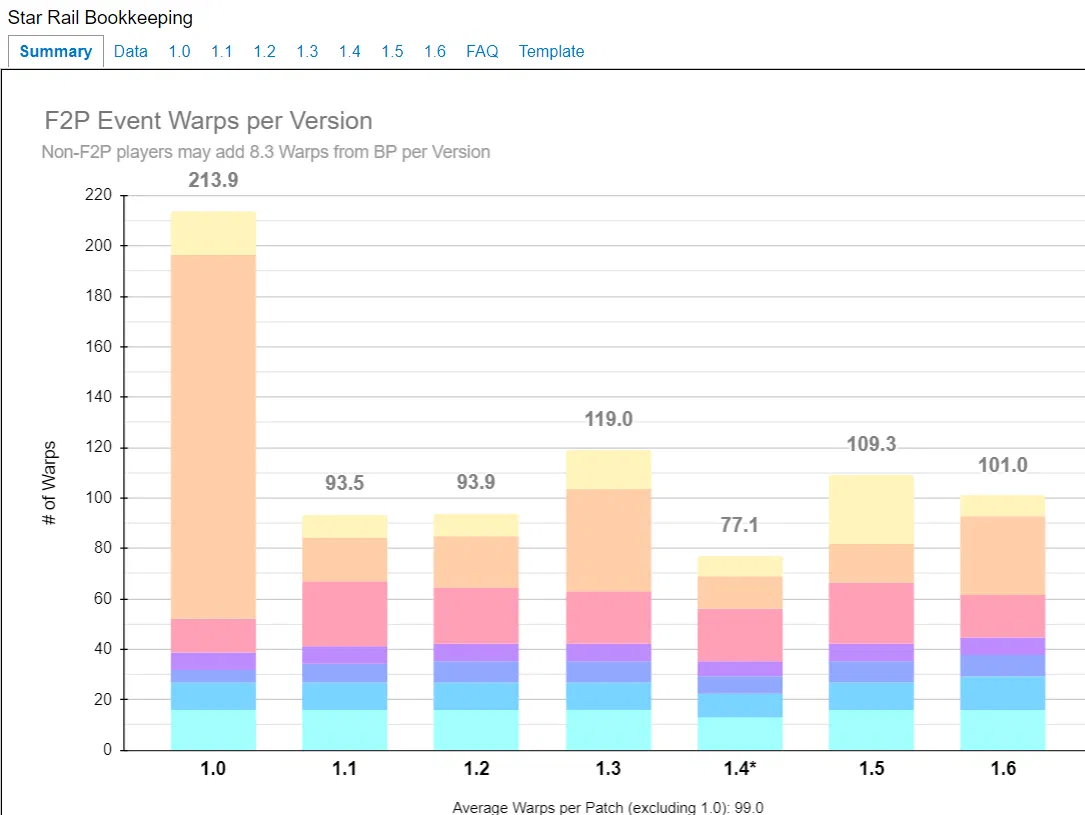Open the 1.4 version tab
Viewport: 1085px width, 815px height.
pos(349,51)
